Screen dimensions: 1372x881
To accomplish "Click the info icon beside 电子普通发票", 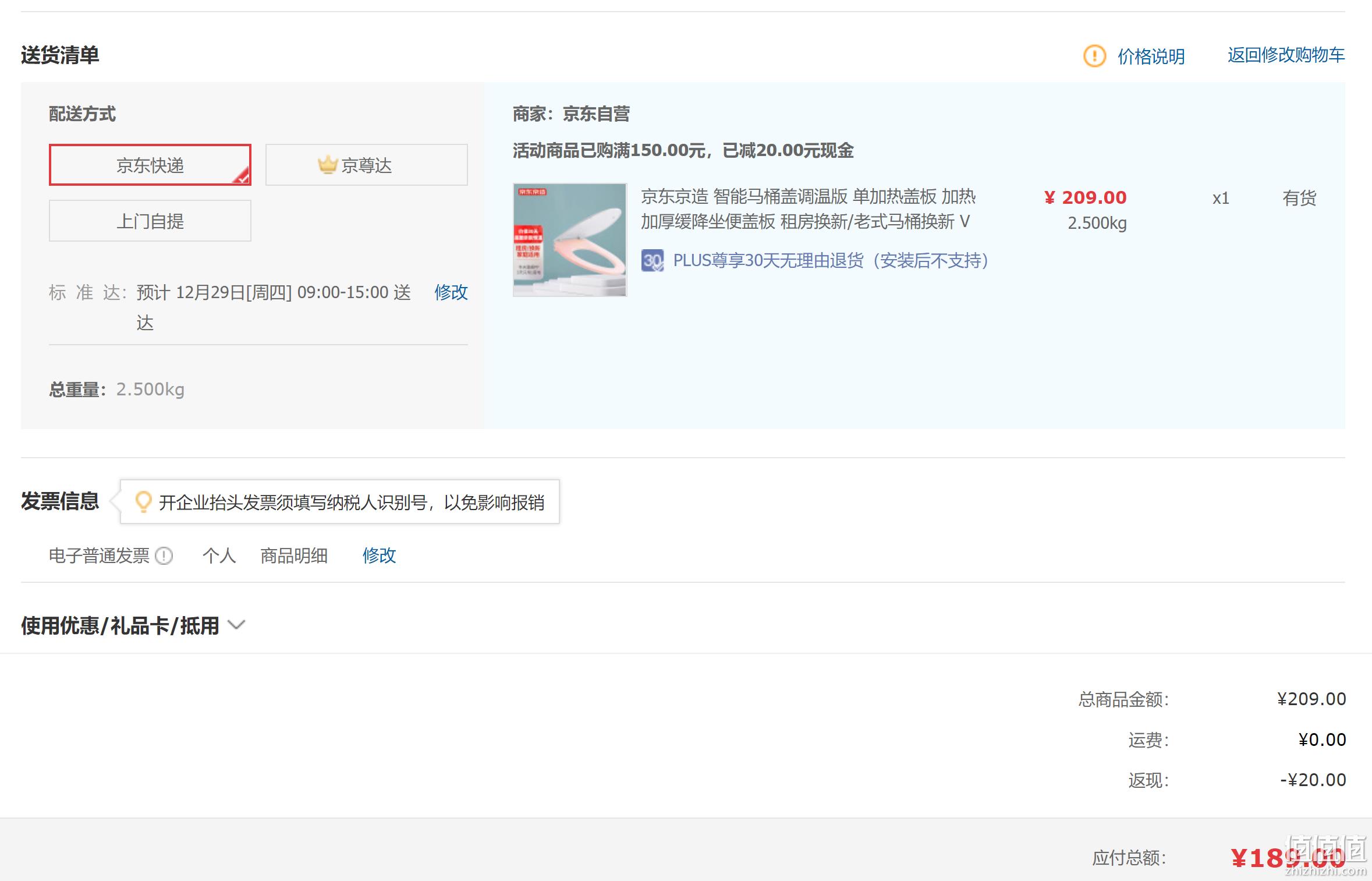I will [x=164, y=556].
